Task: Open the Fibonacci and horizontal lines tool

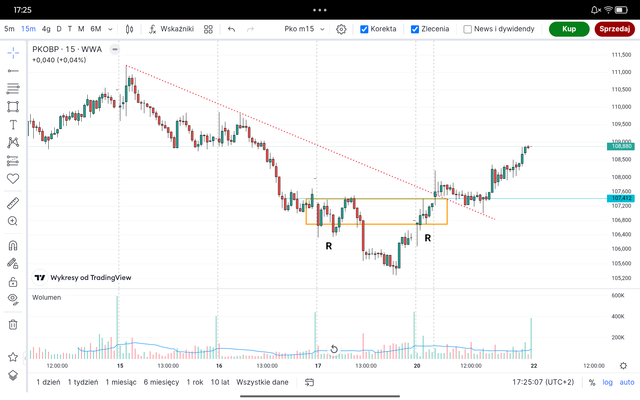Action: (x=13, y=89)
